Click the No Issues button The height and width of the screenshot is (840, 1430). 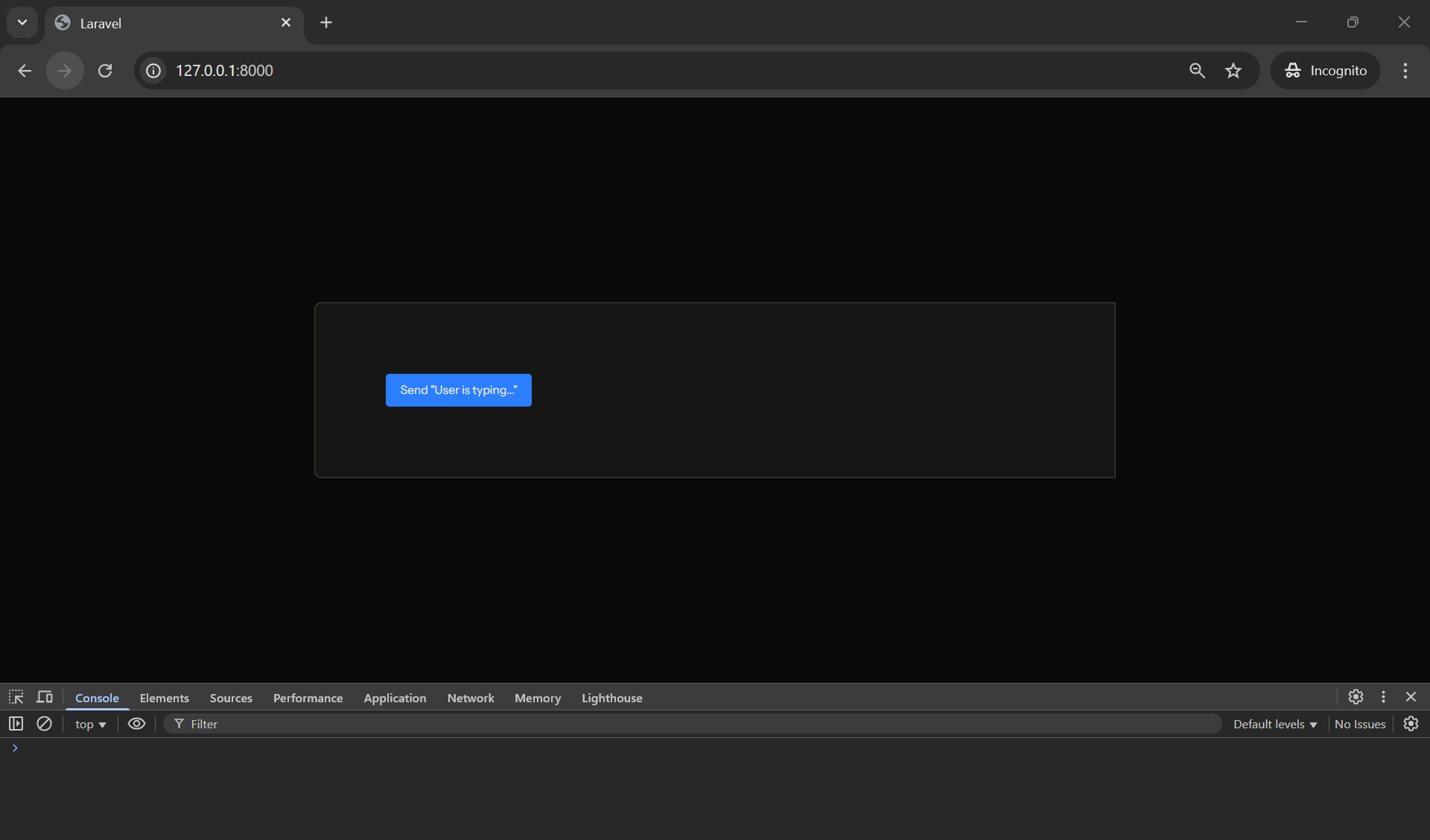click(1359, 724)
